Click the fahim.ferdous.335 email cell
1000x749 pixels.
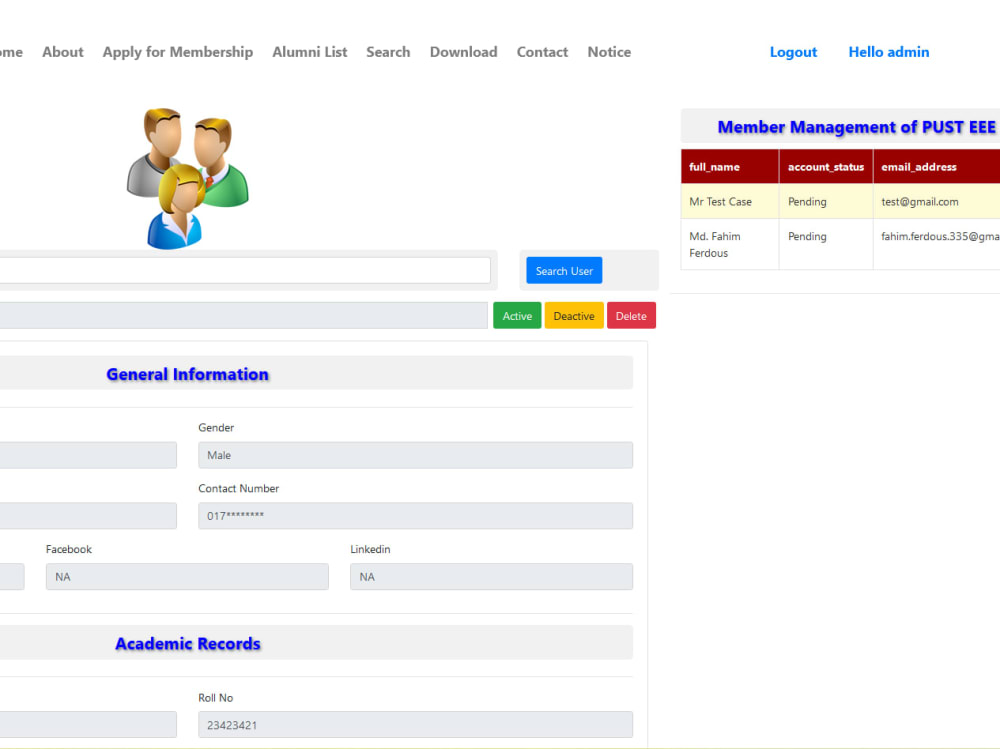coord(936,244)
